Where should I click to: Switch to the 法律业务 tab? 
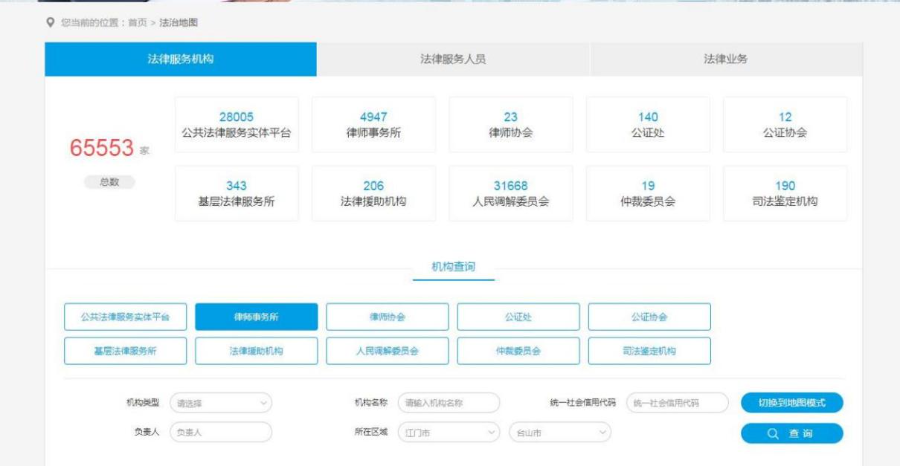[725, 60]
